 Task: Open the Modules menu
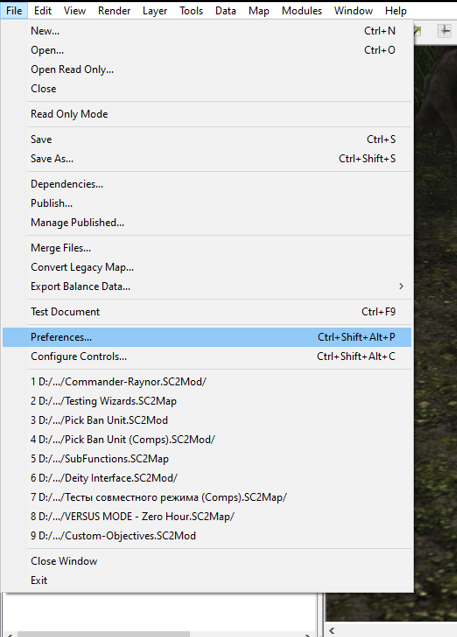coord(302,11)
